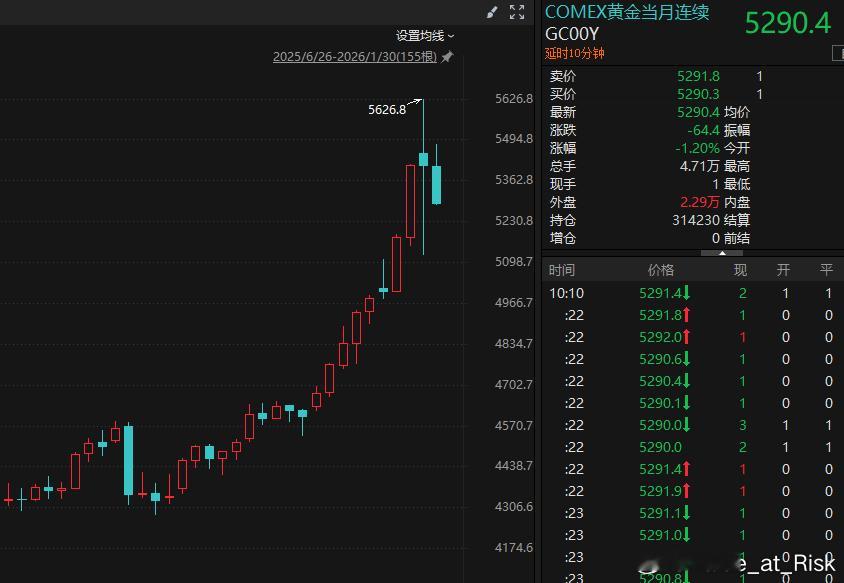This screenshot has height=583, width=844.
Task: Select the pencil annotation tool
Action: pos(492,12)
